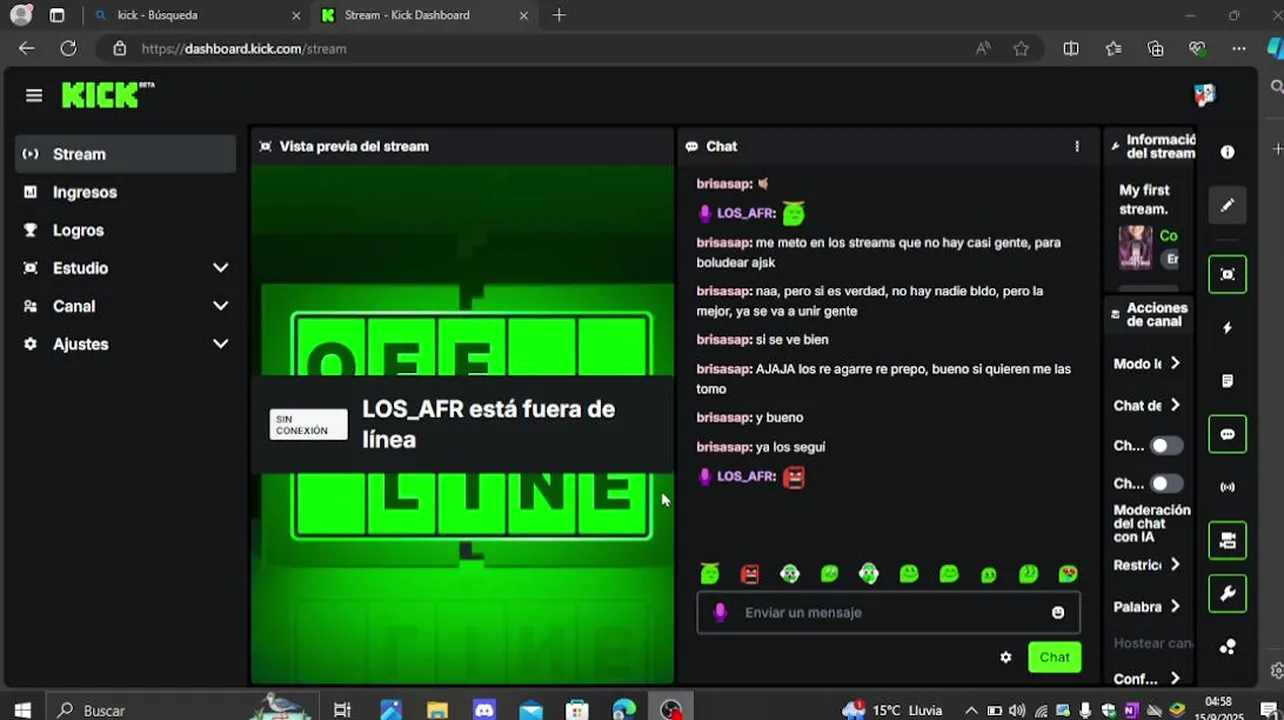Image resolution: width=1284 pixels, height=720 pixels.
Task: Send message with green Chat button
Action: [1054, 657]
